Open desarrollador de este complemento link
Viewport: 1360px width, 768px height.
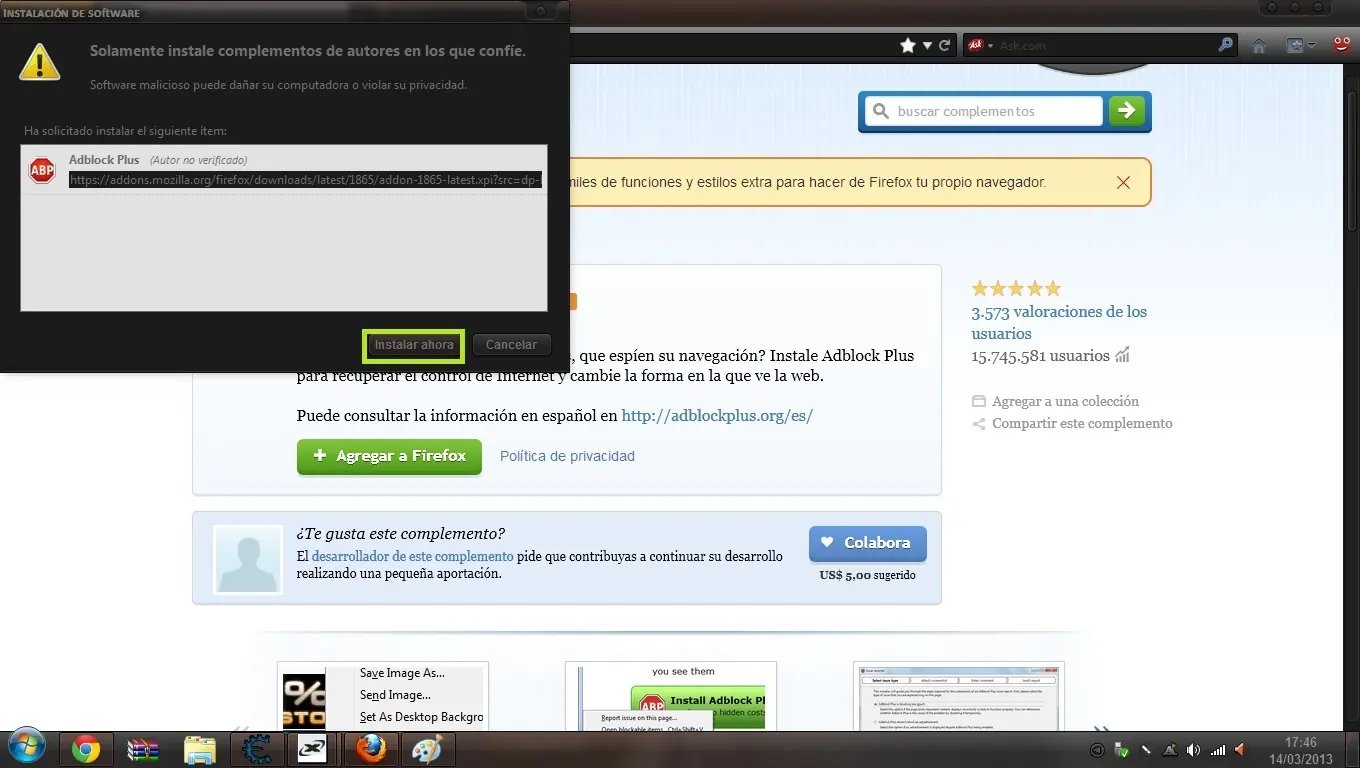pyautogui.click(x=412, y=556)
